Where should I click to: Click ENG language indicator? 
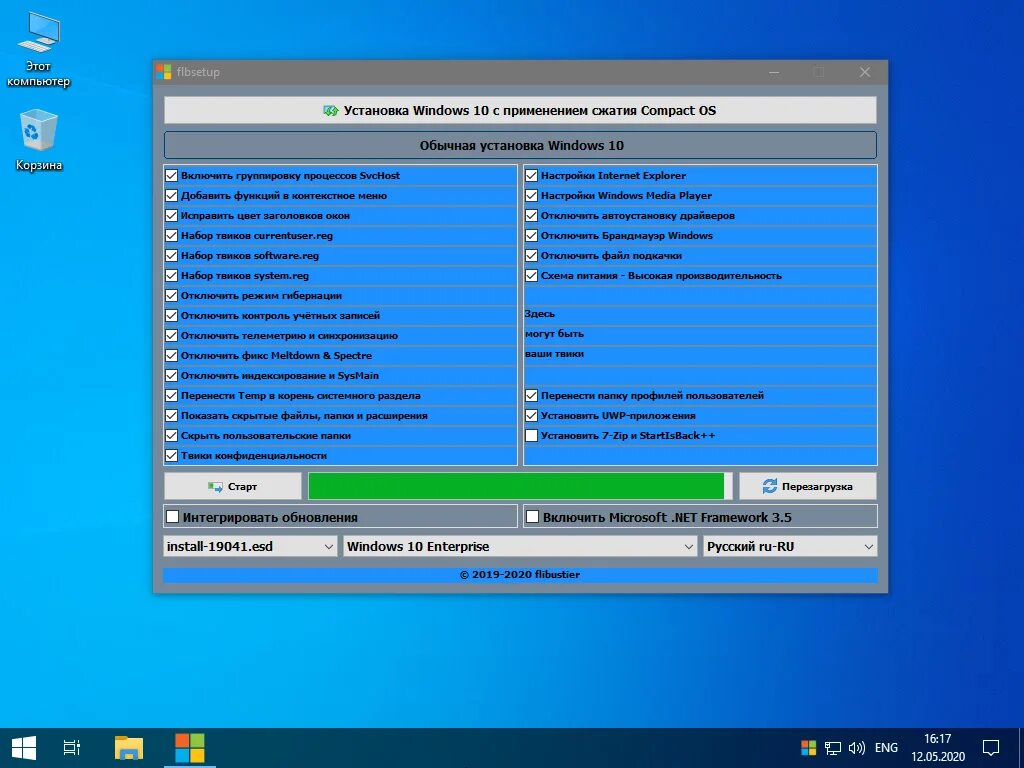[x=886, y=748]
